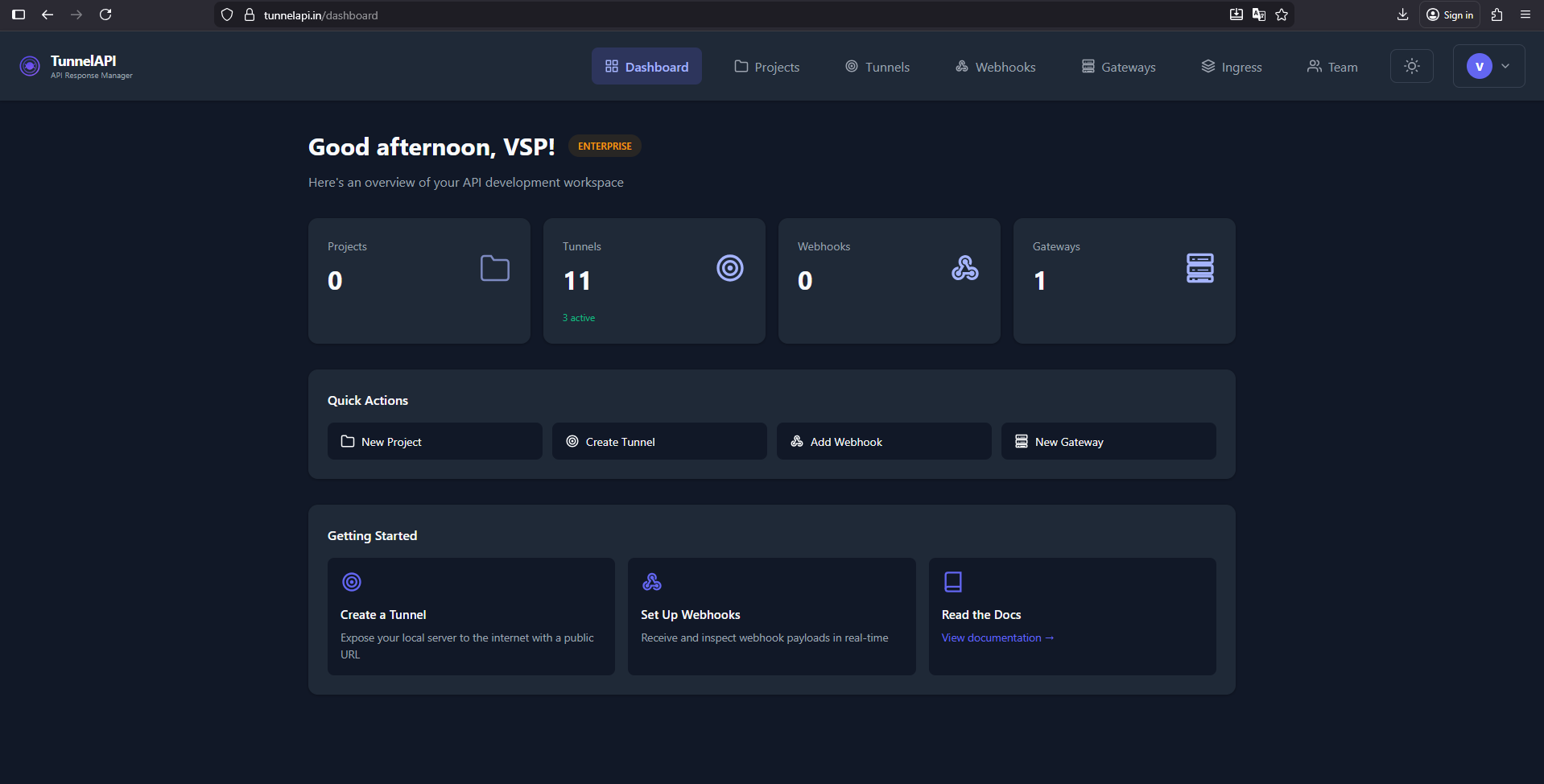This screenshot has width=1544, height=784.
Task: Open the browser downloads icon
Action: [x=1403, y=14]
